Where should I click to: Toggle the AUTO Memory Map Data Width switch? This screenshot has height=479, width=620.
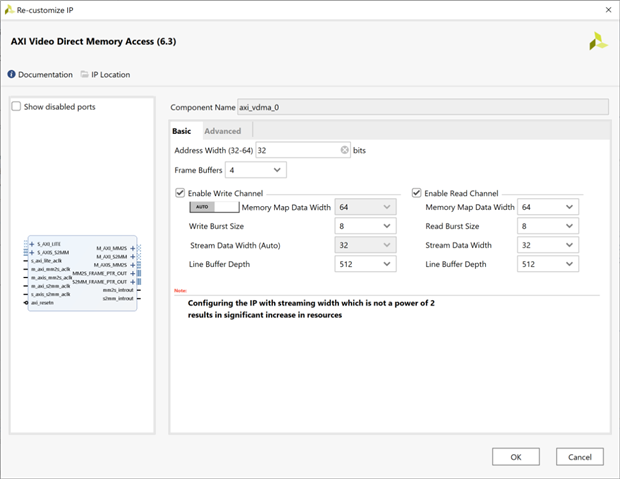tap(214, 207)
